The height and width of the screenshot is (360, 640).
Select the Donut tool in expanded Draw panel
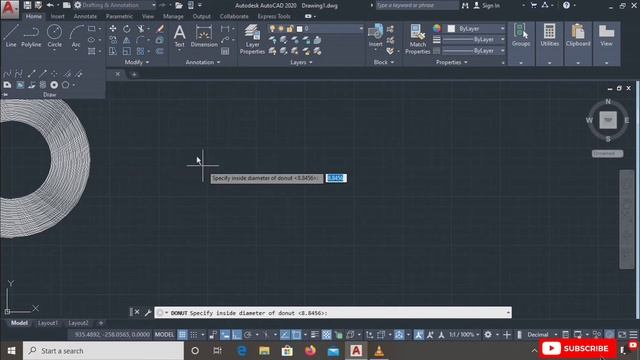(54, 85)
